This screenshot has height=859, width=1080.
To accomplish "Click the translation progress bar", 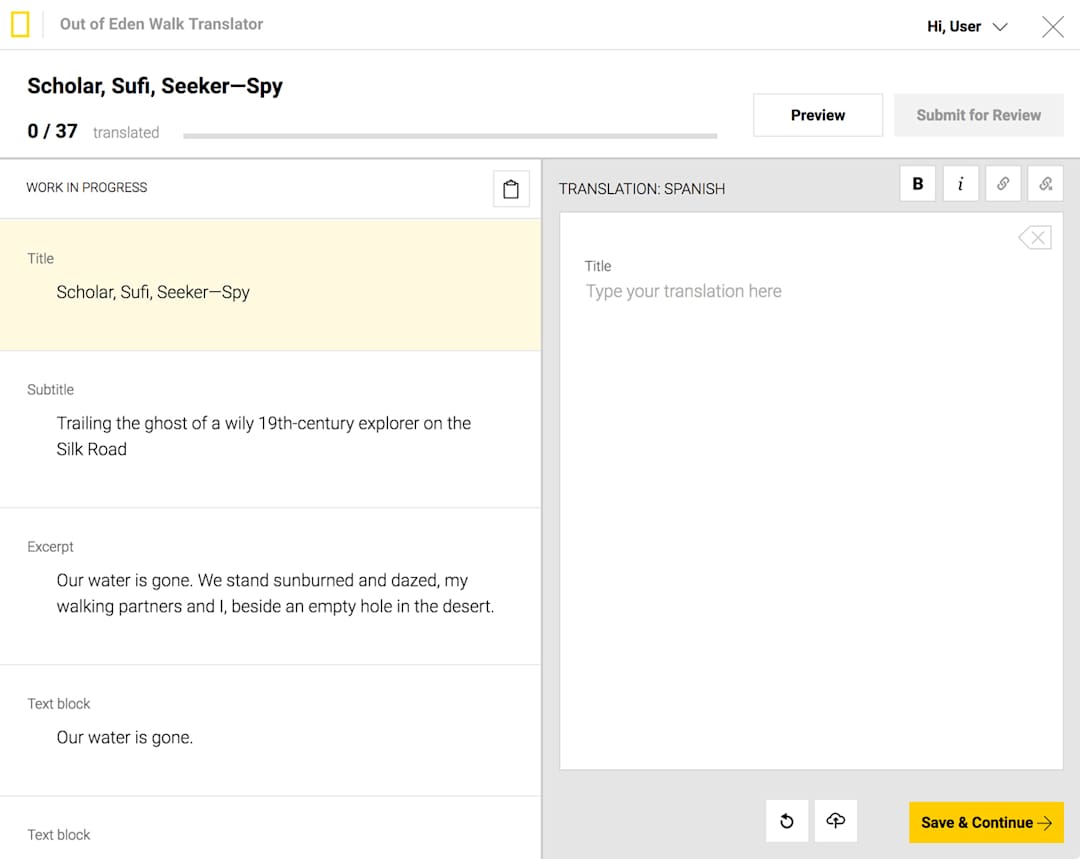I will [x=450, y=135].
